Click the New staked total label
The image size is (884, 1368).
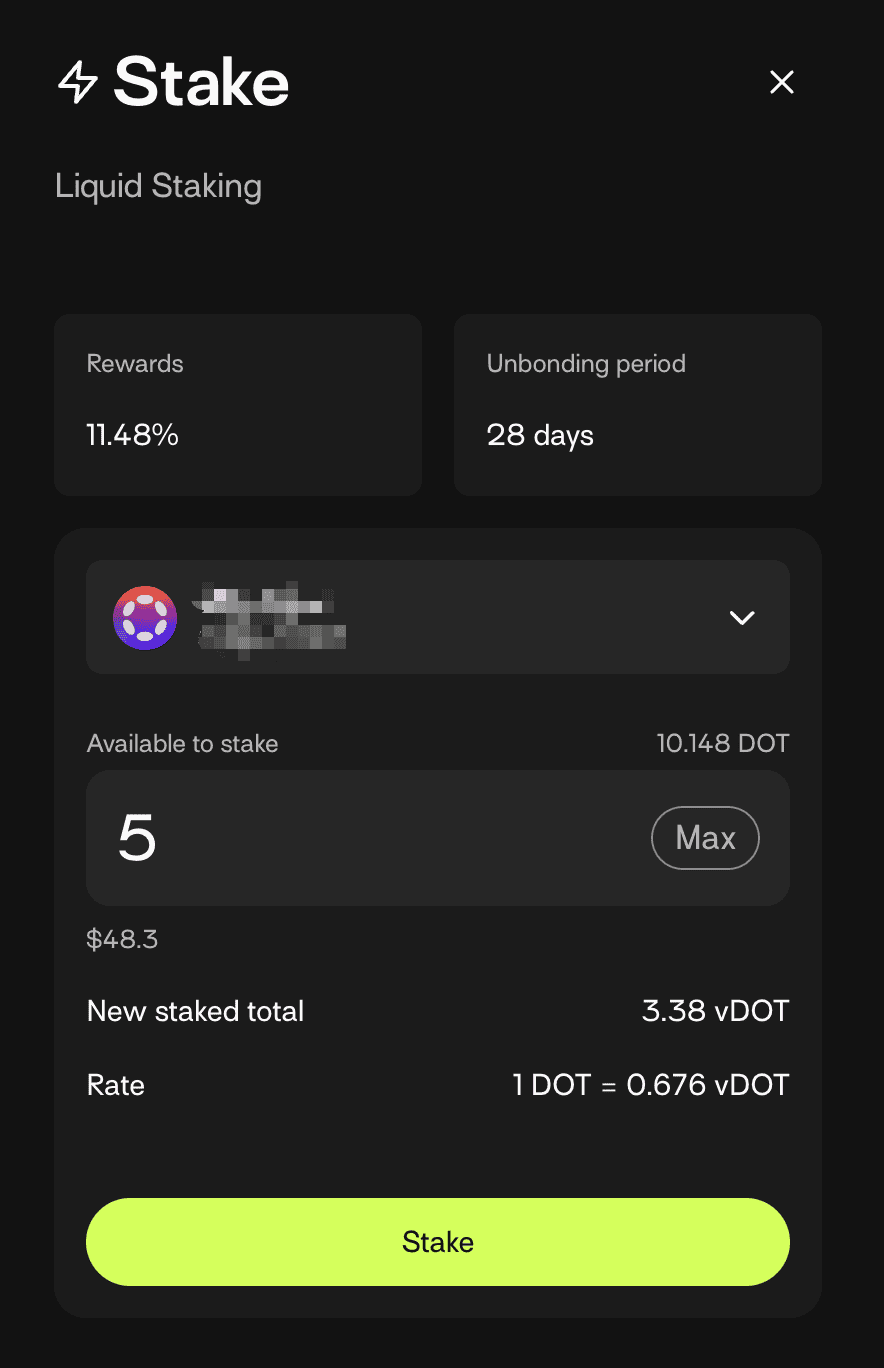(195, 1011)
